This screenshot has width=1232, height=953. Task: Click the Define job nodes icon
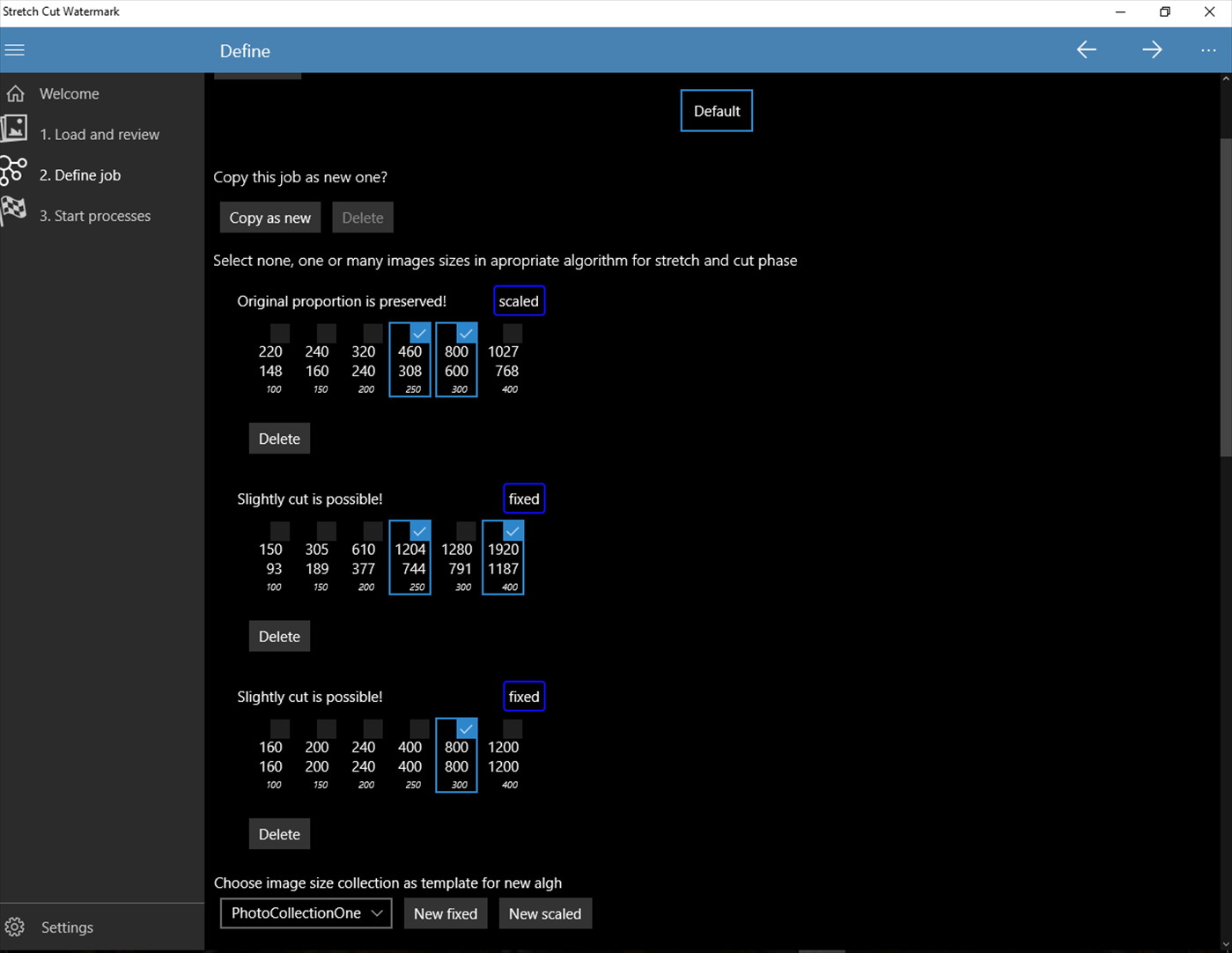coord(14,171)
